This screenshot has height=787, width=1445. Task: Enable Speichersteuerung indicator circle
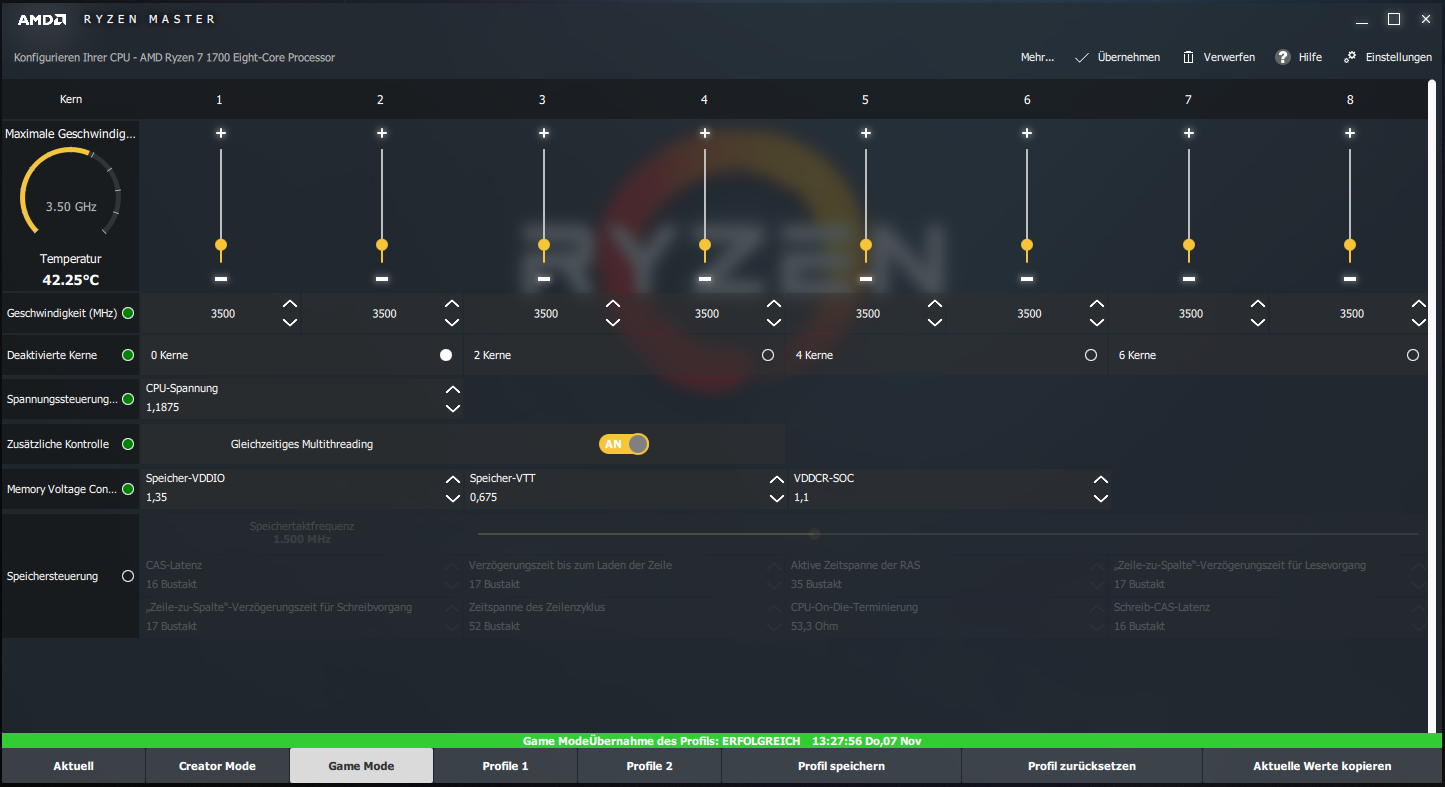128,576
